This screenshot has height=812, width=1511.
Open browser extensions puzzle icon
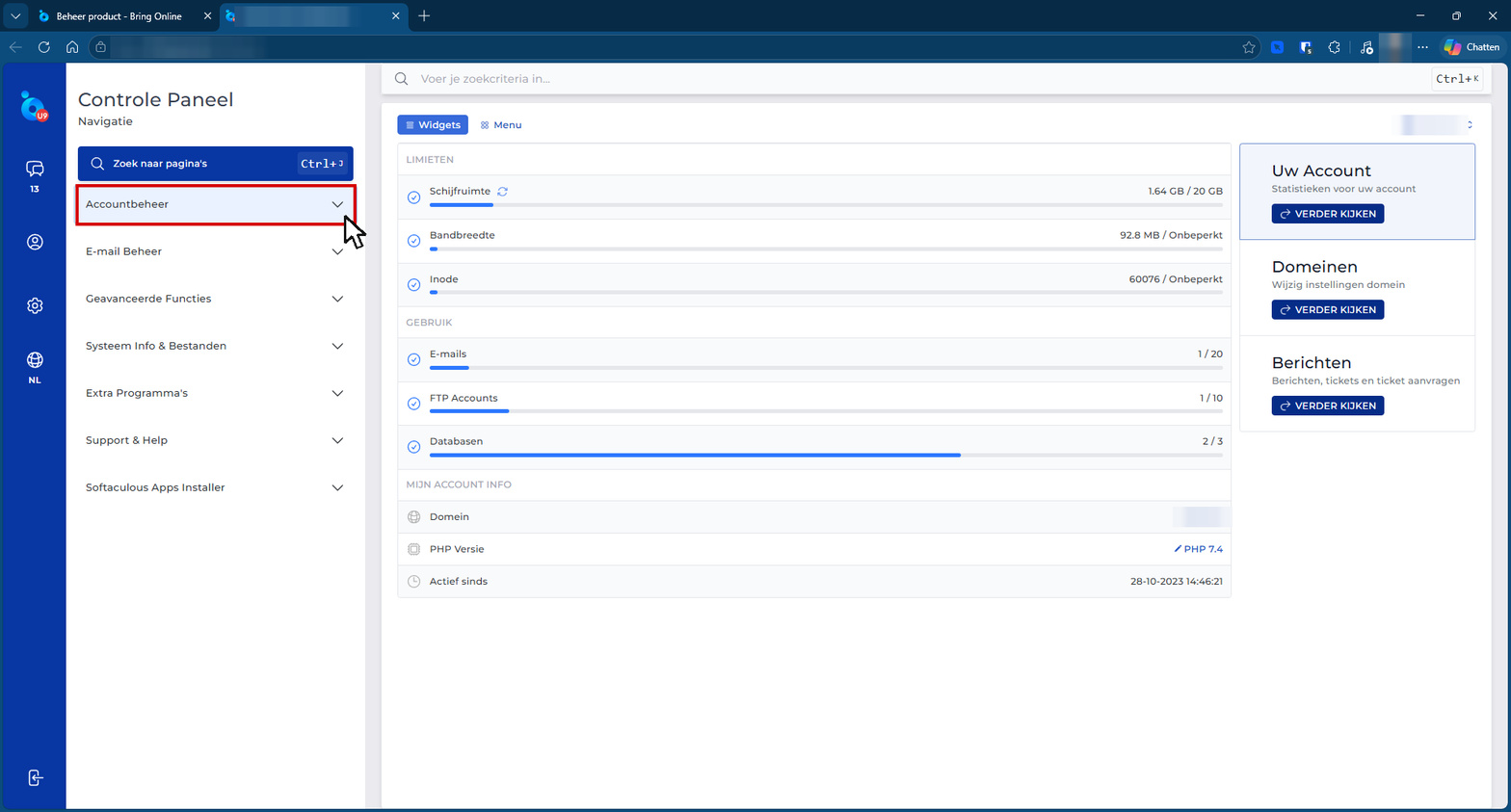[x=1334, y=47]
